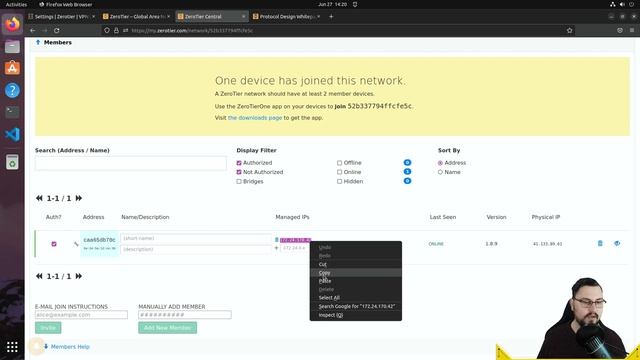
Task: Focus the short name field
Action: tap(196, 238)
